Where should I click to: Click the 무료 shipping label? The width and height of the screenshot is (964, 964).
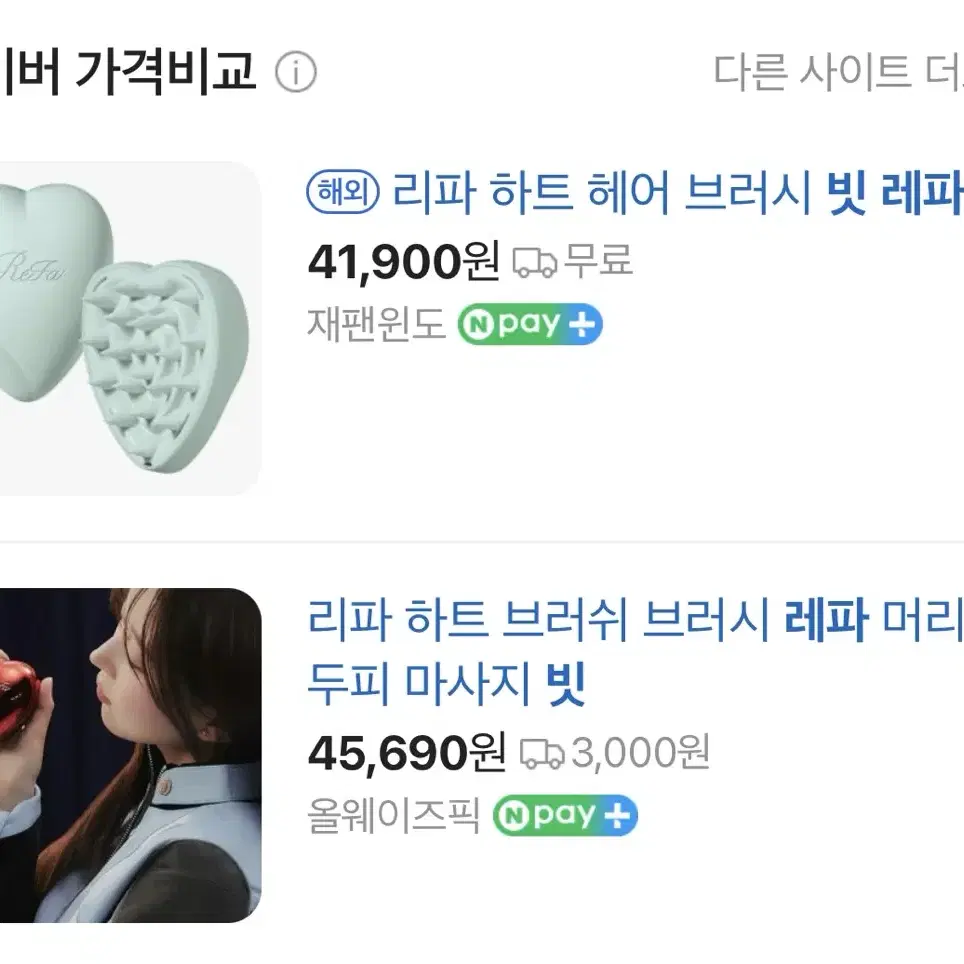[x=598, y=260]
